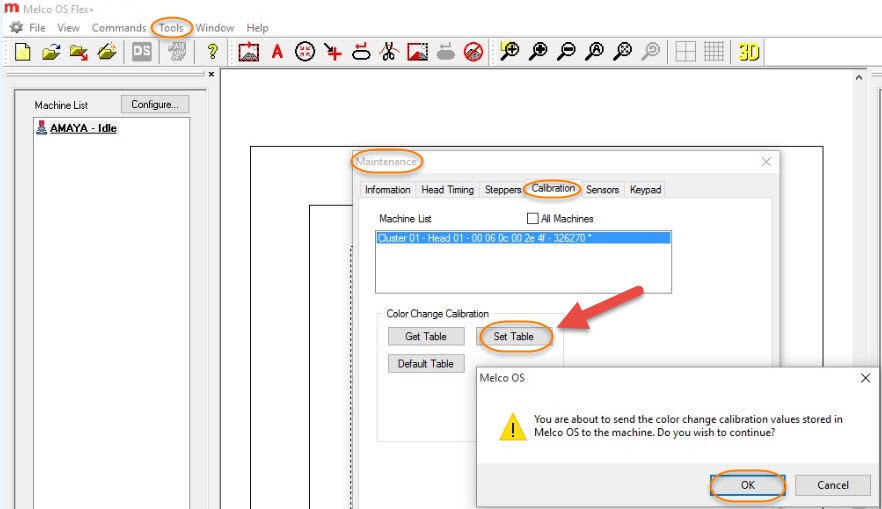882x509 pixels.
Task: Click the scissors trim icon
Action: (x=390, y=53)
